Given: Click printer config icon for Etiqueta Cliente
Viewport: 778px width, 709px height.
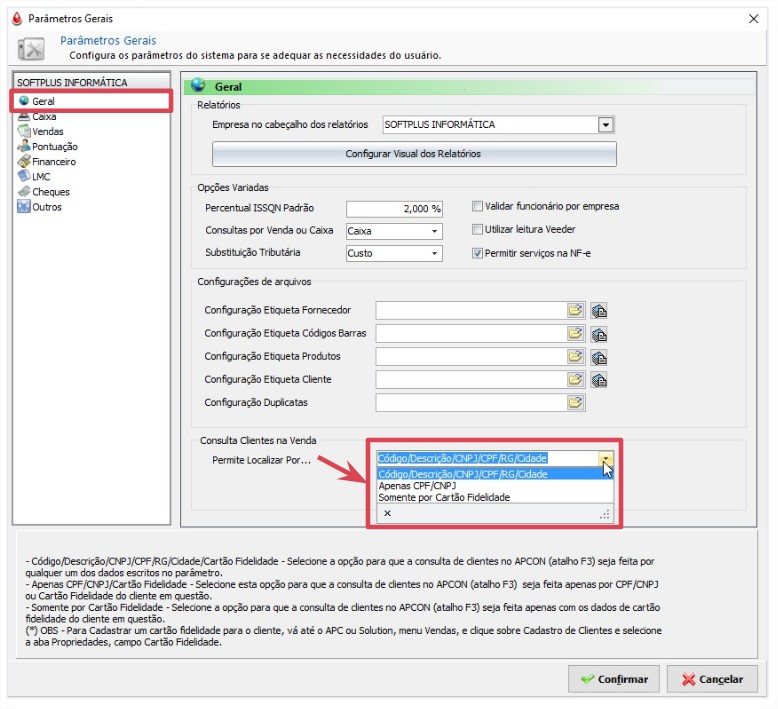Looking at the screenshot, I should pyautogui.click(x=599, y=381).
